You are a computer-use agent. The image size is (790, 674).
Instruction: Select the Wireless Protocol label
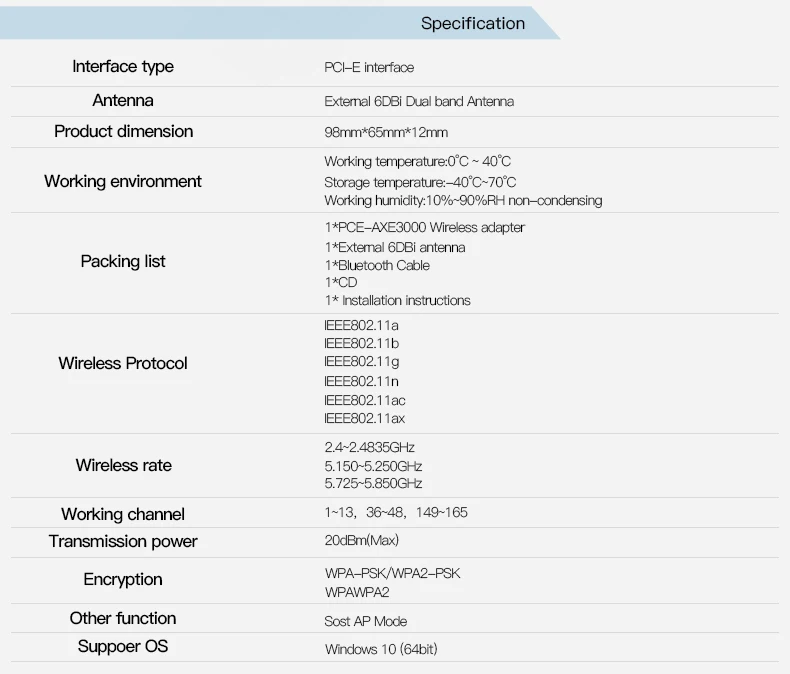coord(123,364)
